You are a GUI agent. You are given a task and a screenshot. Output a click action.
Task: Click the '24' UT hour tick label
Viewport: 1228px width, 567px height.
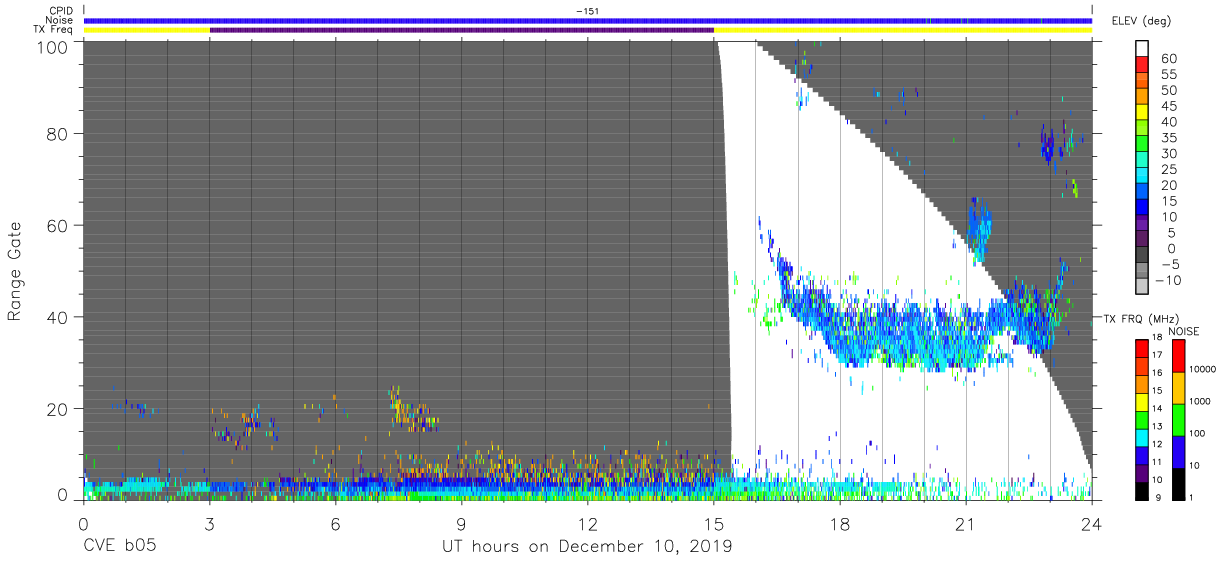pyautogui.click(x=1092, y=525)
